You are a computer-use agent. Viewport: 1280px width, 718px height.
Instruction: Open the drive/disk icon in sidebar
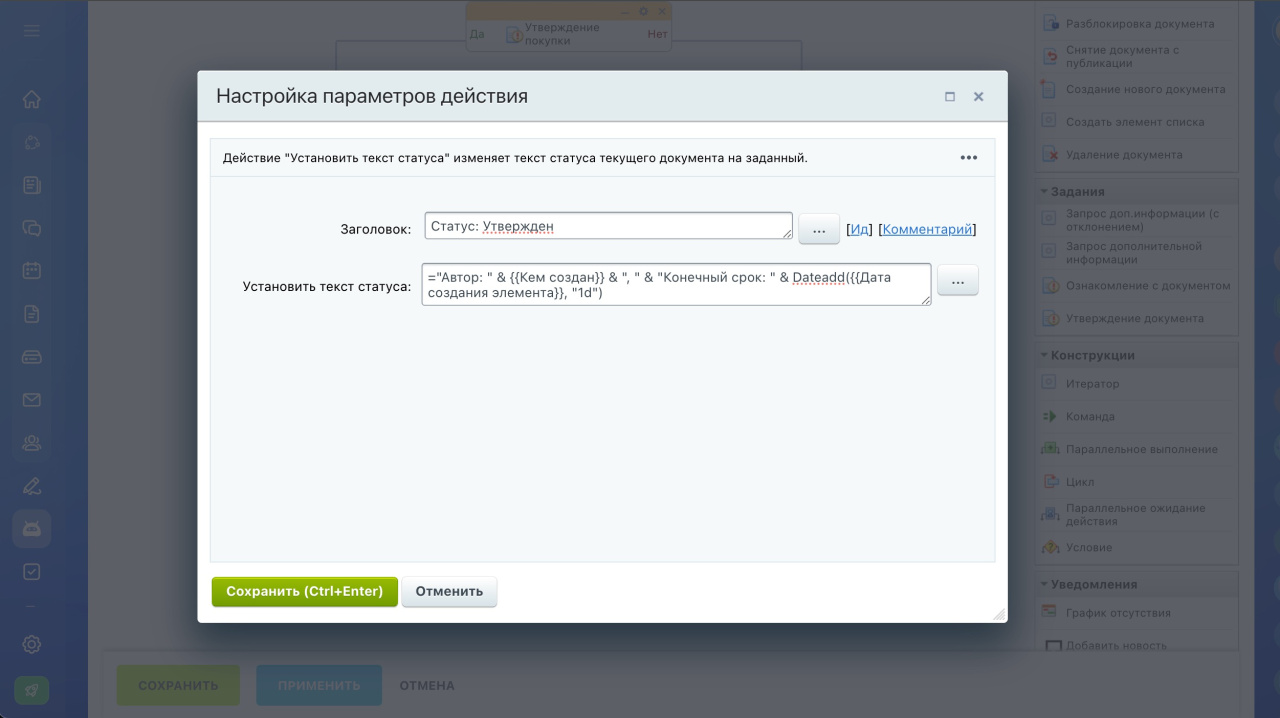click(32, 357)
